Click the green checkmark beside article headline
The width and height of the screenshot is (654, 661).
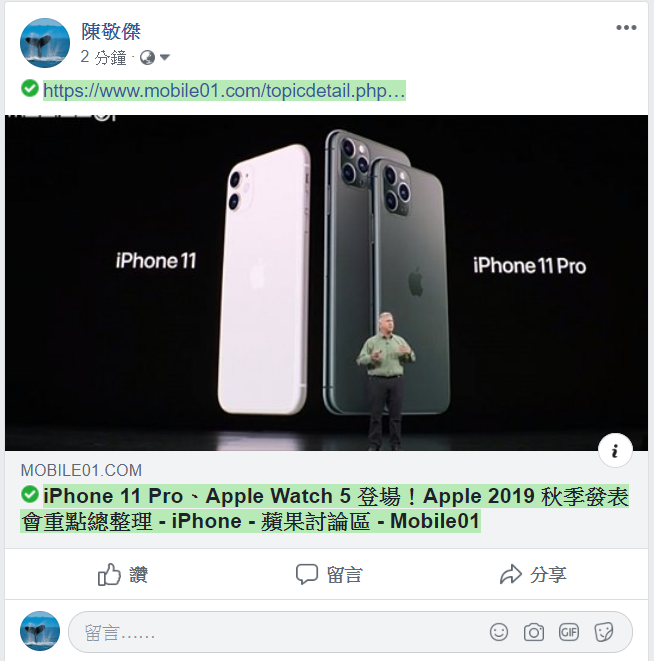(30, 494)
